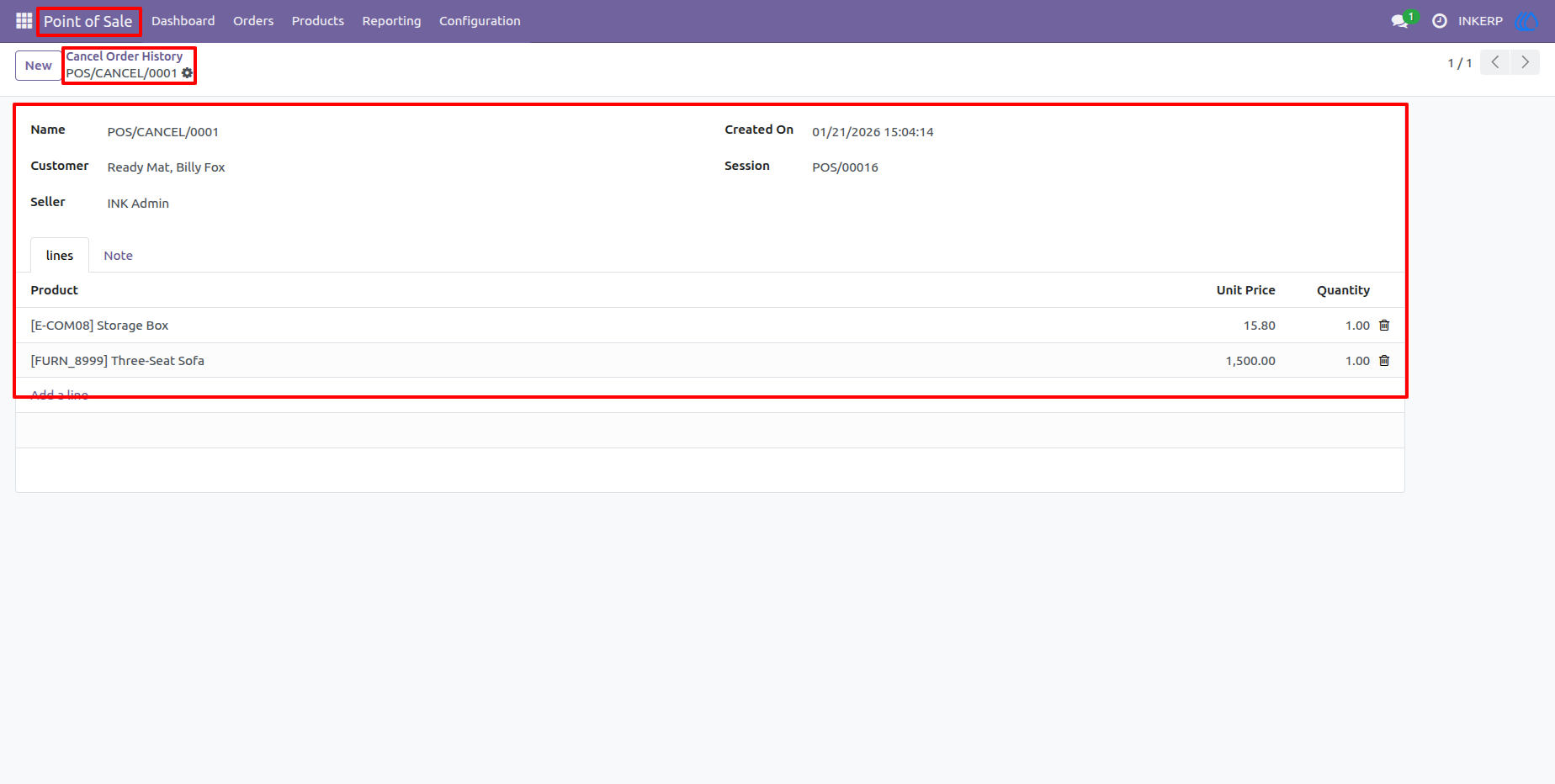Delete the Storage Box line
Screen dimensions: 1555x784
pyautogui.click(x=1384, y=326)
